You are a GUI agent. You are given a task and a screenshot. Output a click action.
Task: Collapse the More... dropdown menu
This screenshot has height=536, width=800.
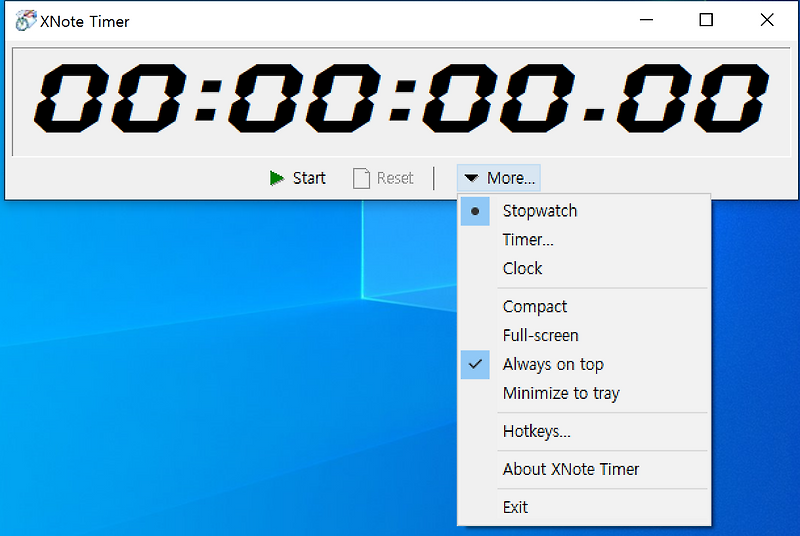[499, 178]
